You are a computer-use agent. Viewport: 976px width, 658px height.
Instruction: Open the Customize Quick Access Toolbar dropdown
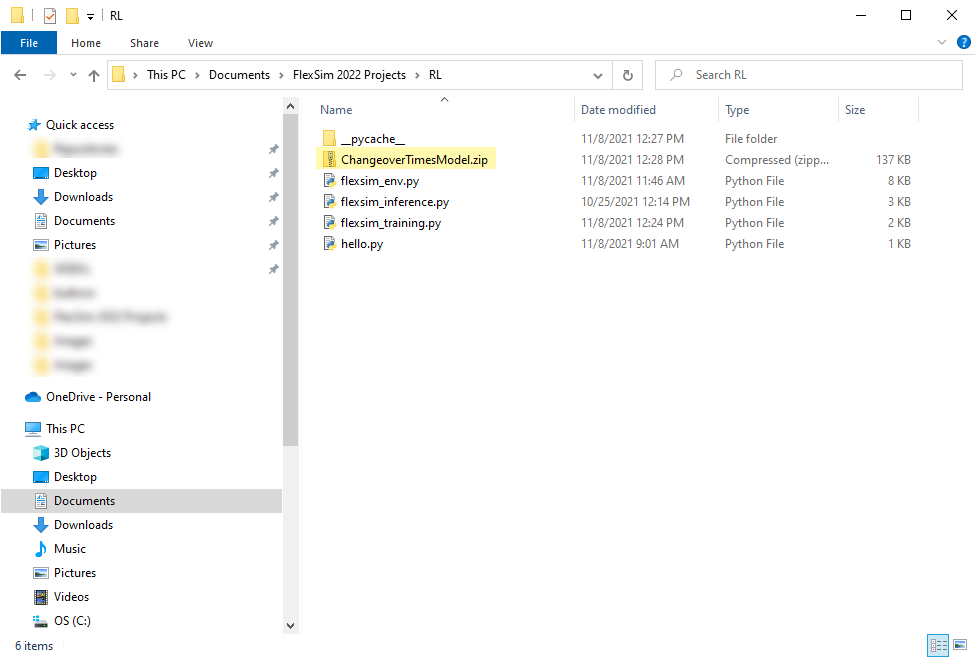pos(90,16)
